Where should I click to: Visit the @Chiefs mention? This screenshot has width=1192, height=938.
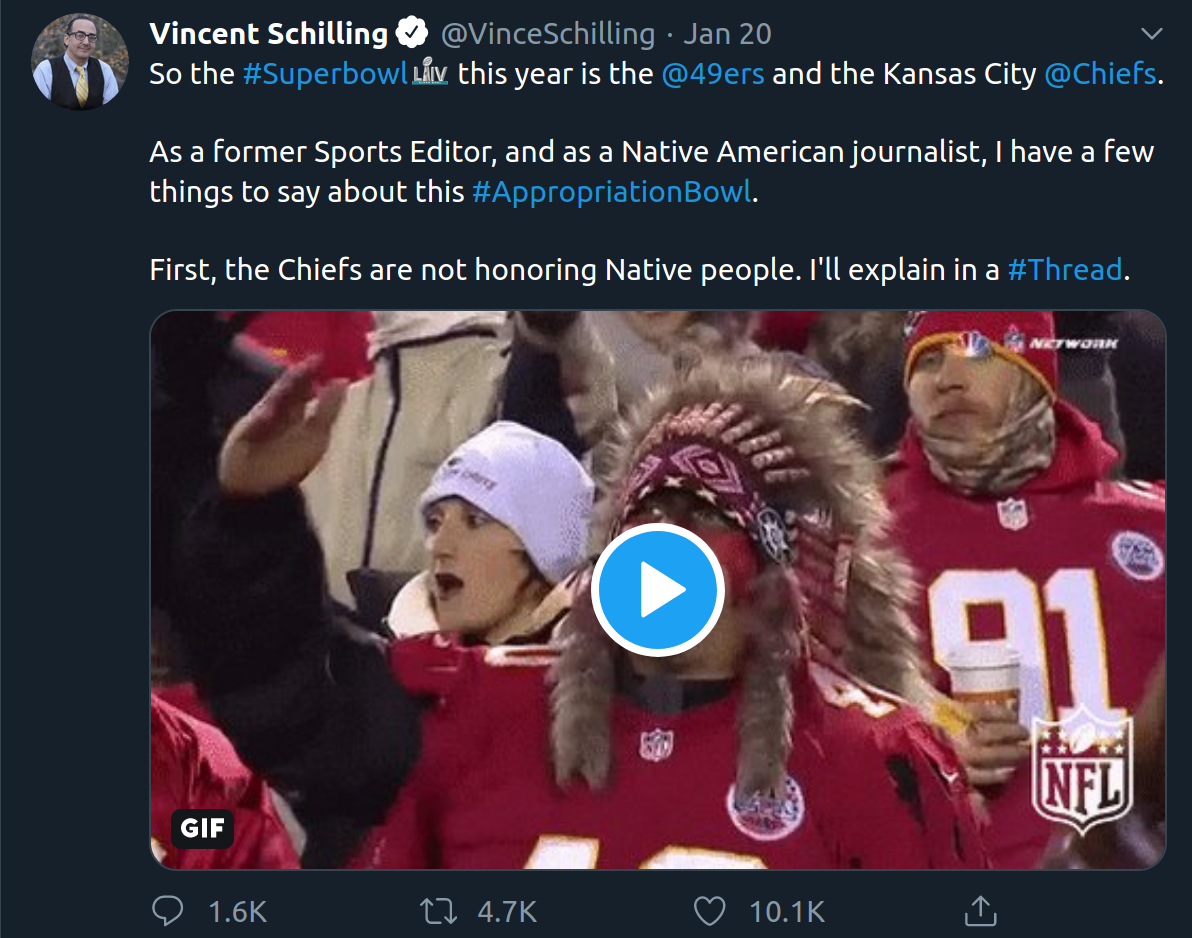click(1100, 74)
